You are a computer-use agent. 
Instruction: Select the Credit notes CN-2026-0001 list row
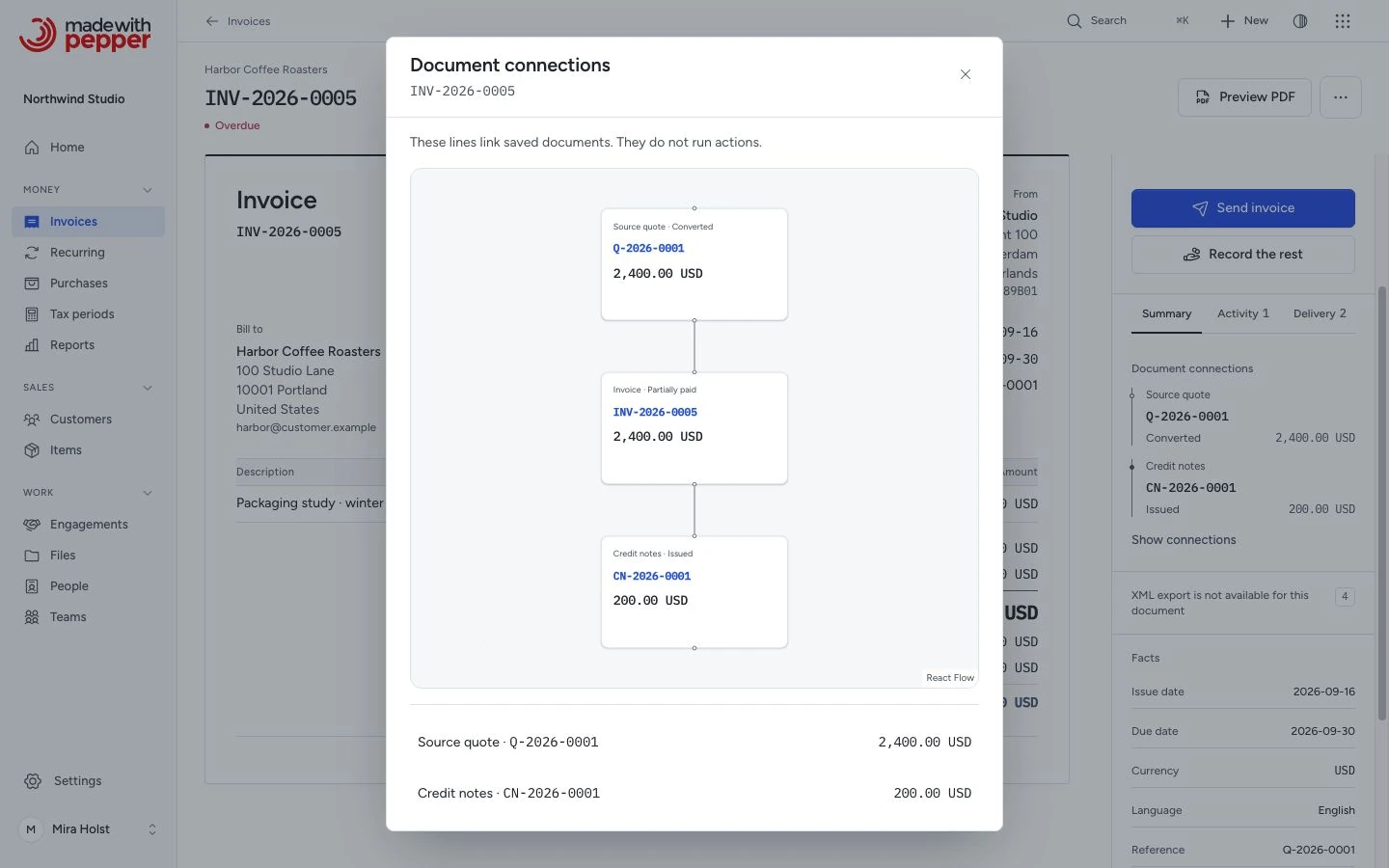694,794
